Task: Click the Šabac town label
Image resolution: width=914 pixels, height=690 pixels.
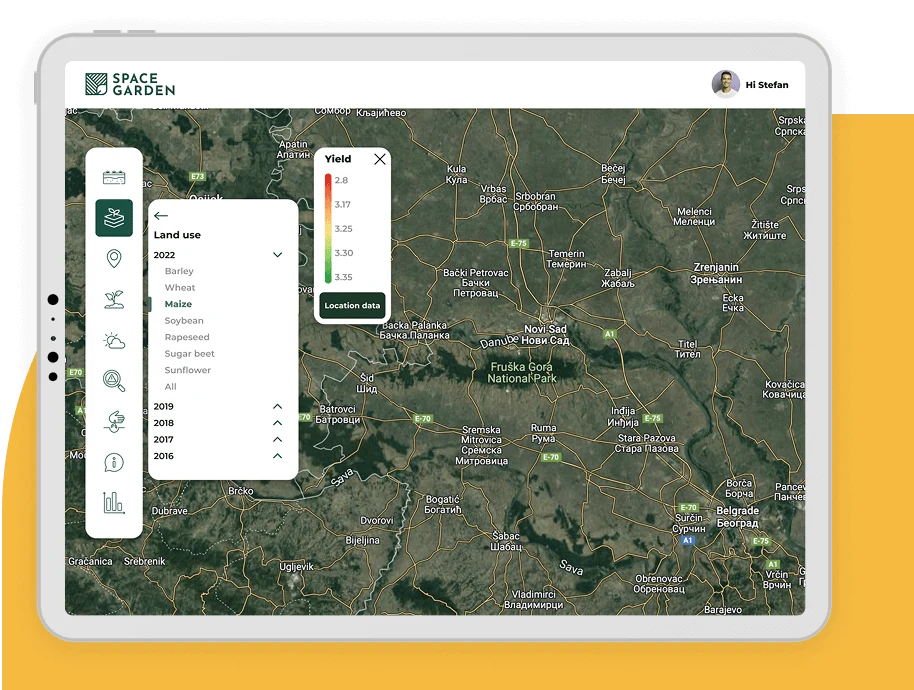Action: (505, 541)
